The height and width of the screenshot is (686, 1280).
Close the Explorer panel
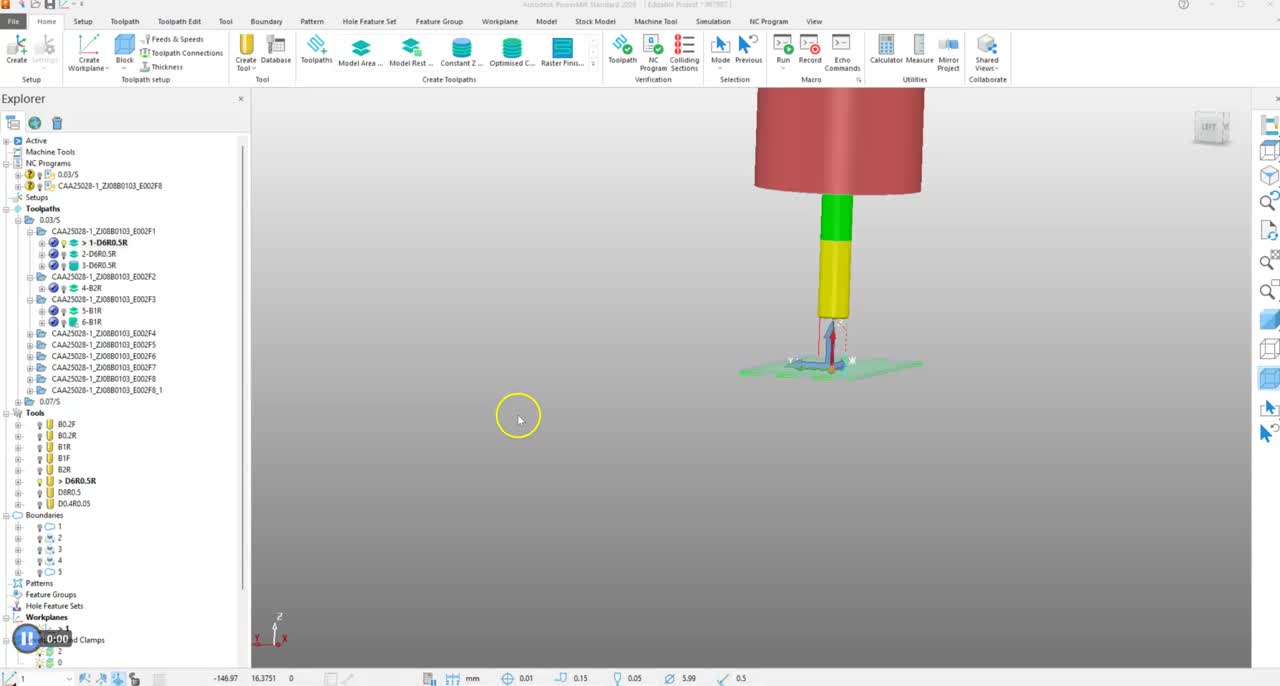(240, 99)
